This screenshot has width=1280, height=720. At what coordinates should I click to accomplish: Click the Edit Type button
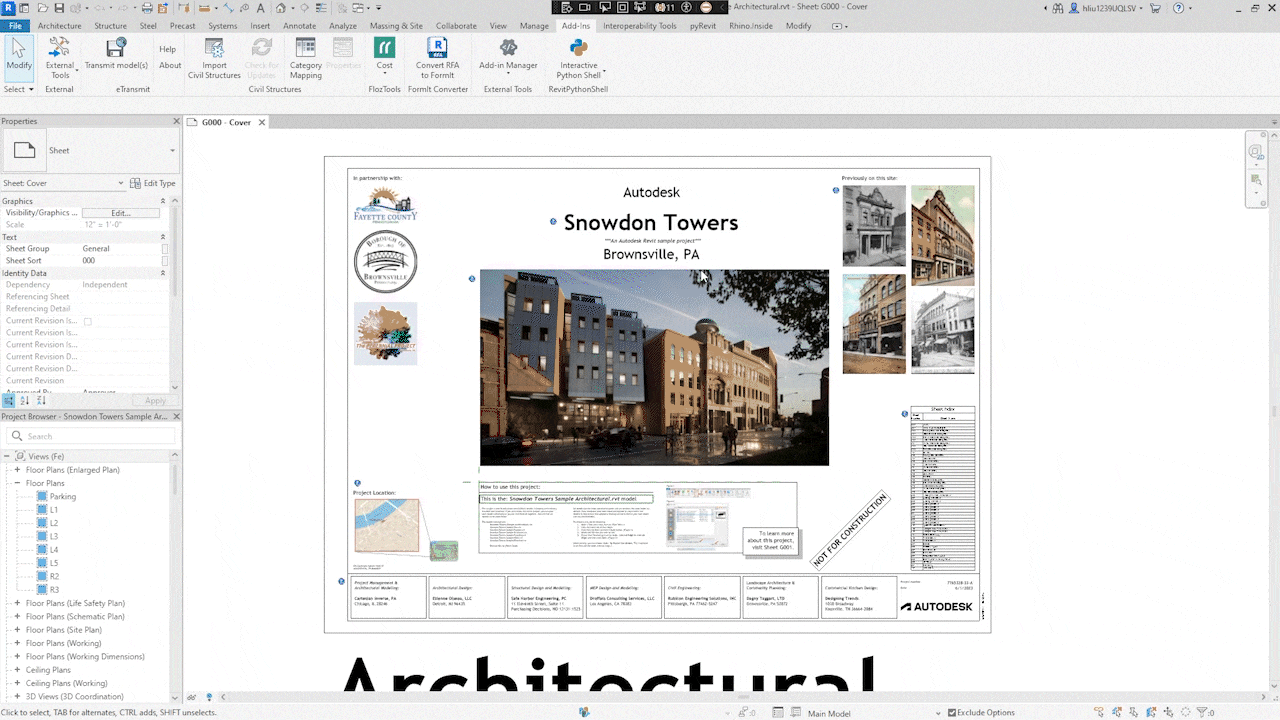click(x=153, y=183)
